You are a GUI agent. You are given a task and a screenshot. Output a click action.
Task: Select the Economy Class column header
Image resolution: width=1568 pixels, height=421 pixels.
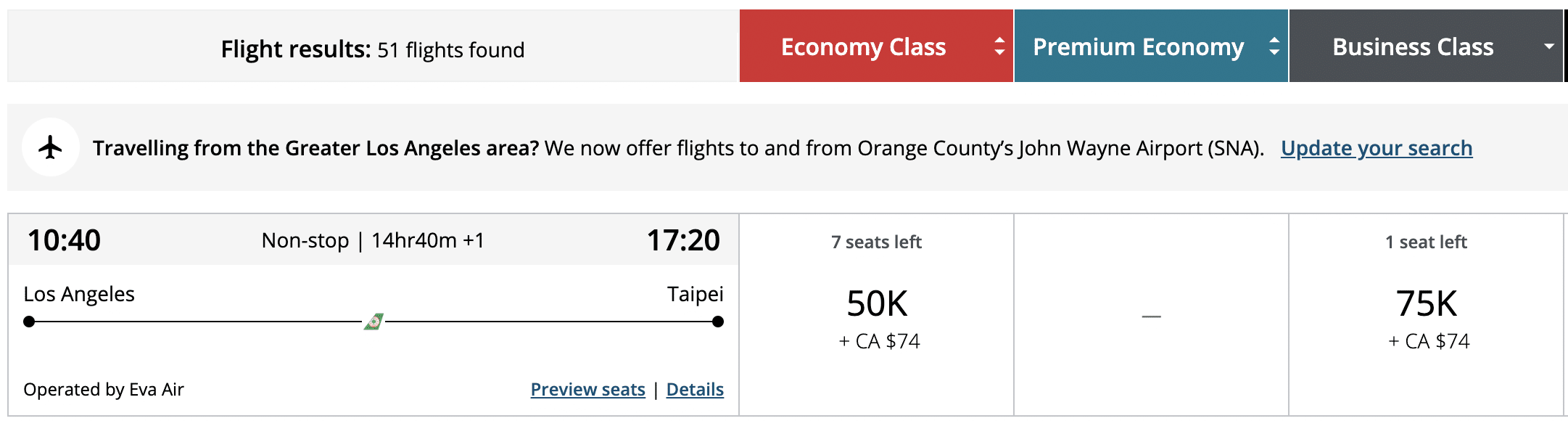[863, 46]
